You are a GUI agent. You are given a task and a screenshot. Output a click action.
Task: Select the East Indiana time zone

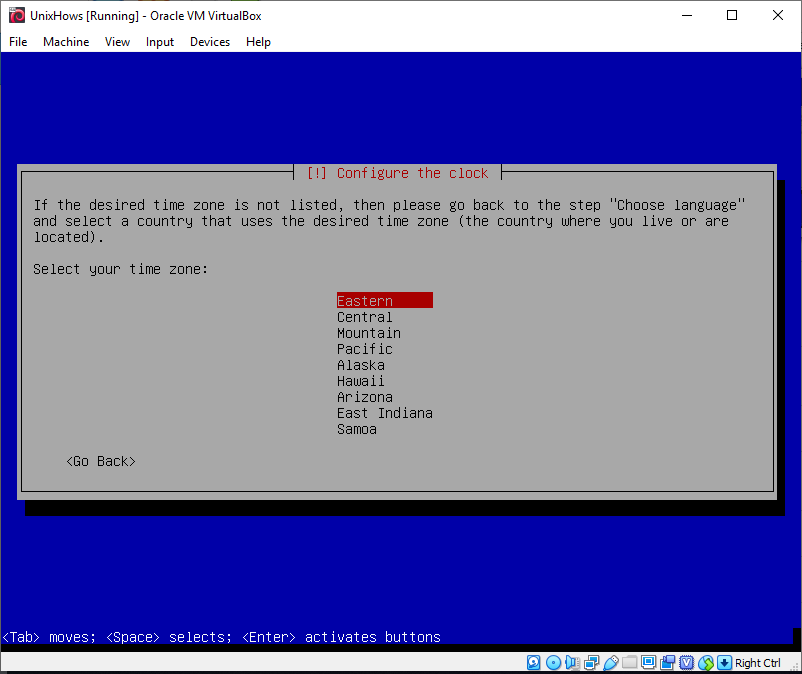pyautogui.click(x=385, y=413)
